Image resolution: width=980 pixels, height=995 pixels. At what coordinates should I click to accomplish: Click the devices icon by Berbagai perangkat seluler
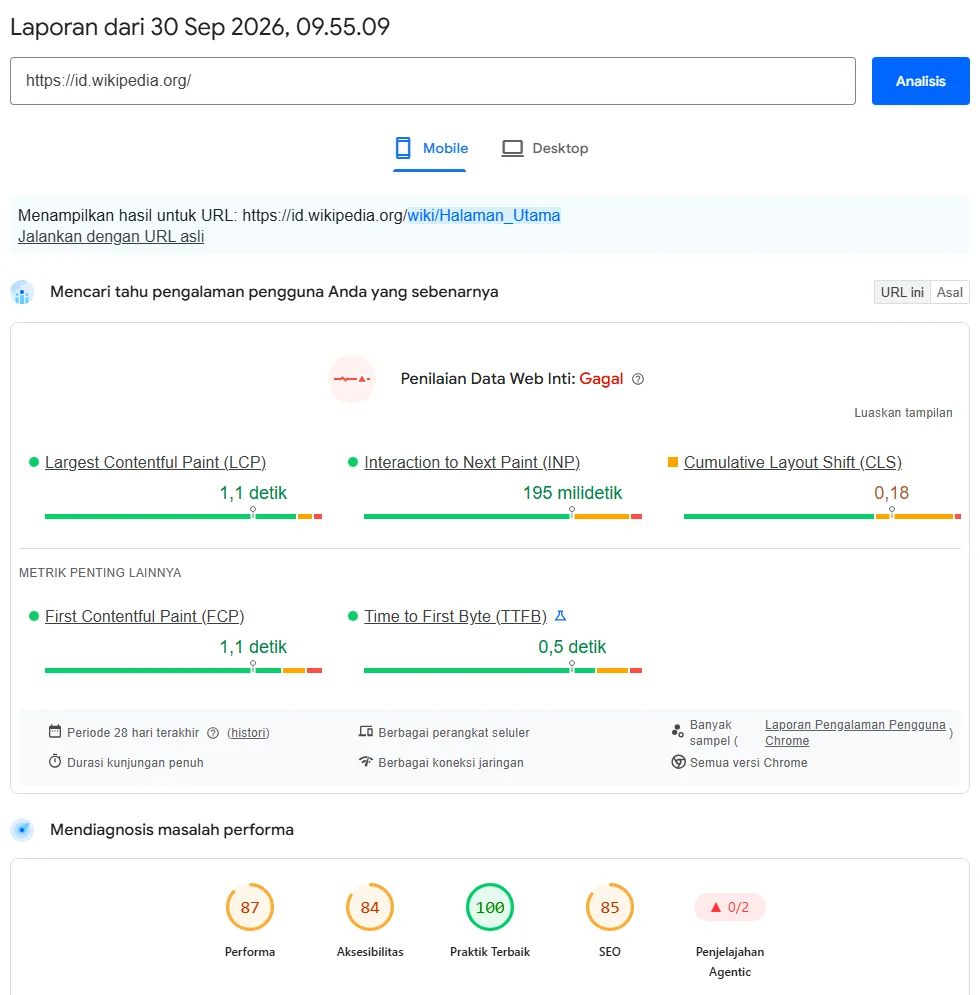tap(366, 732)
